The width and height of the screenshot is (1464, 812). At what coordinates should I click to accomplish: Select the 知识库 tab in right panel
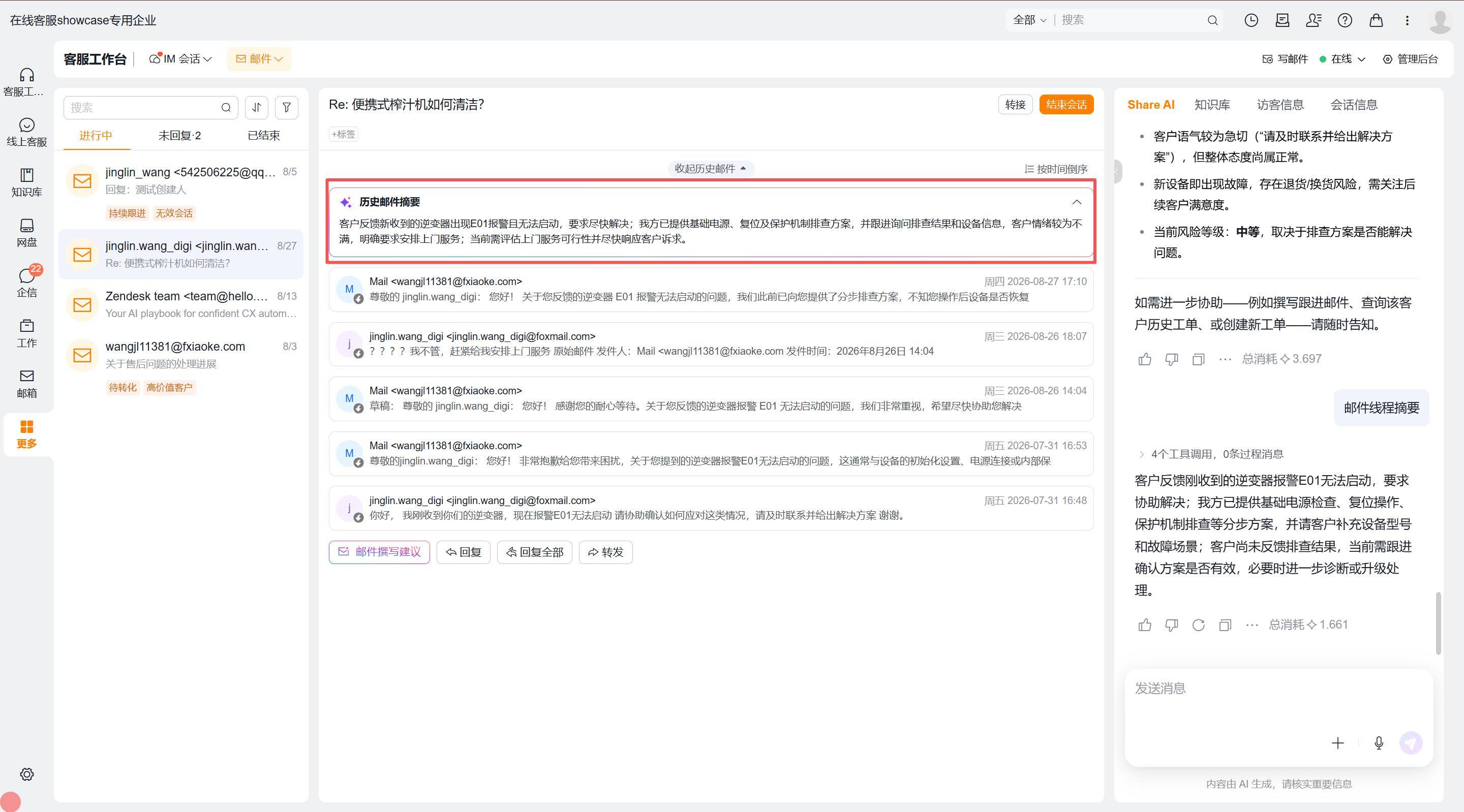1212,105
